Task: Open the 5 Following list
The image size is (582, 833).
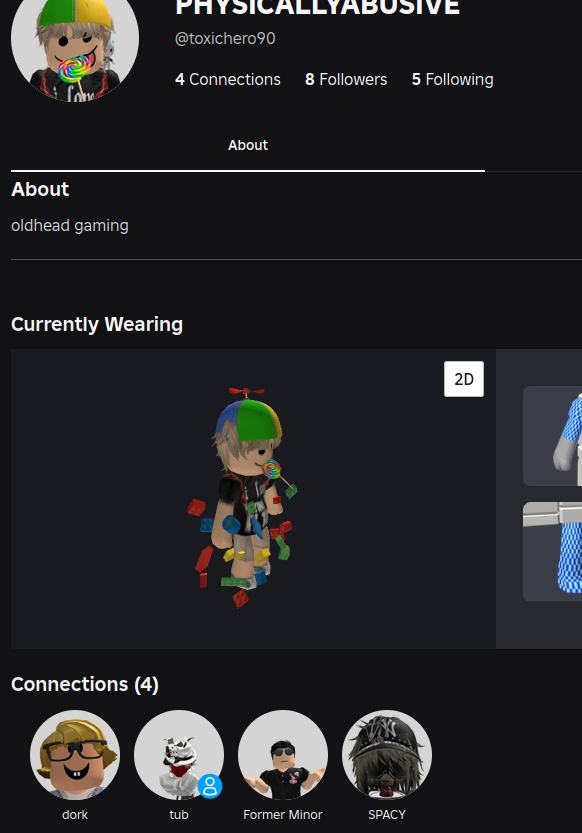Action: point(453,79)
